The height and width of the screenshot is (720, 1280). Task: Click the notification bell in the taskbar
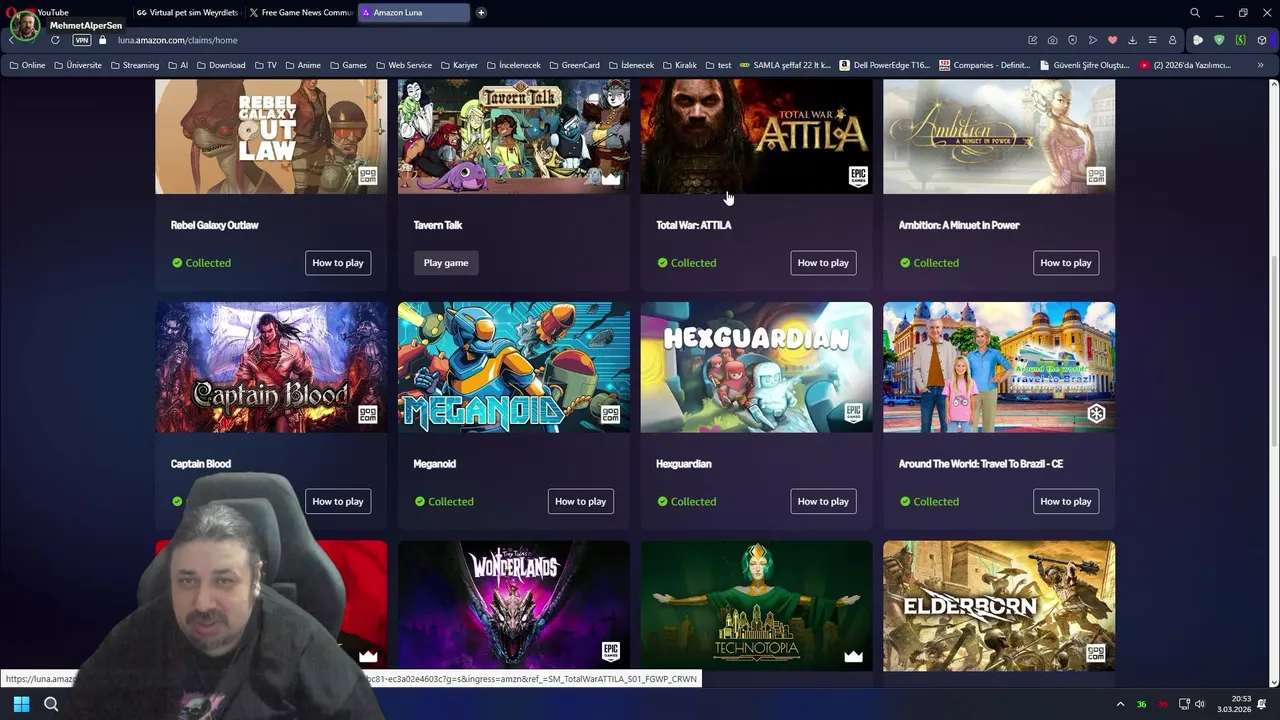(x=1262, y=704)
